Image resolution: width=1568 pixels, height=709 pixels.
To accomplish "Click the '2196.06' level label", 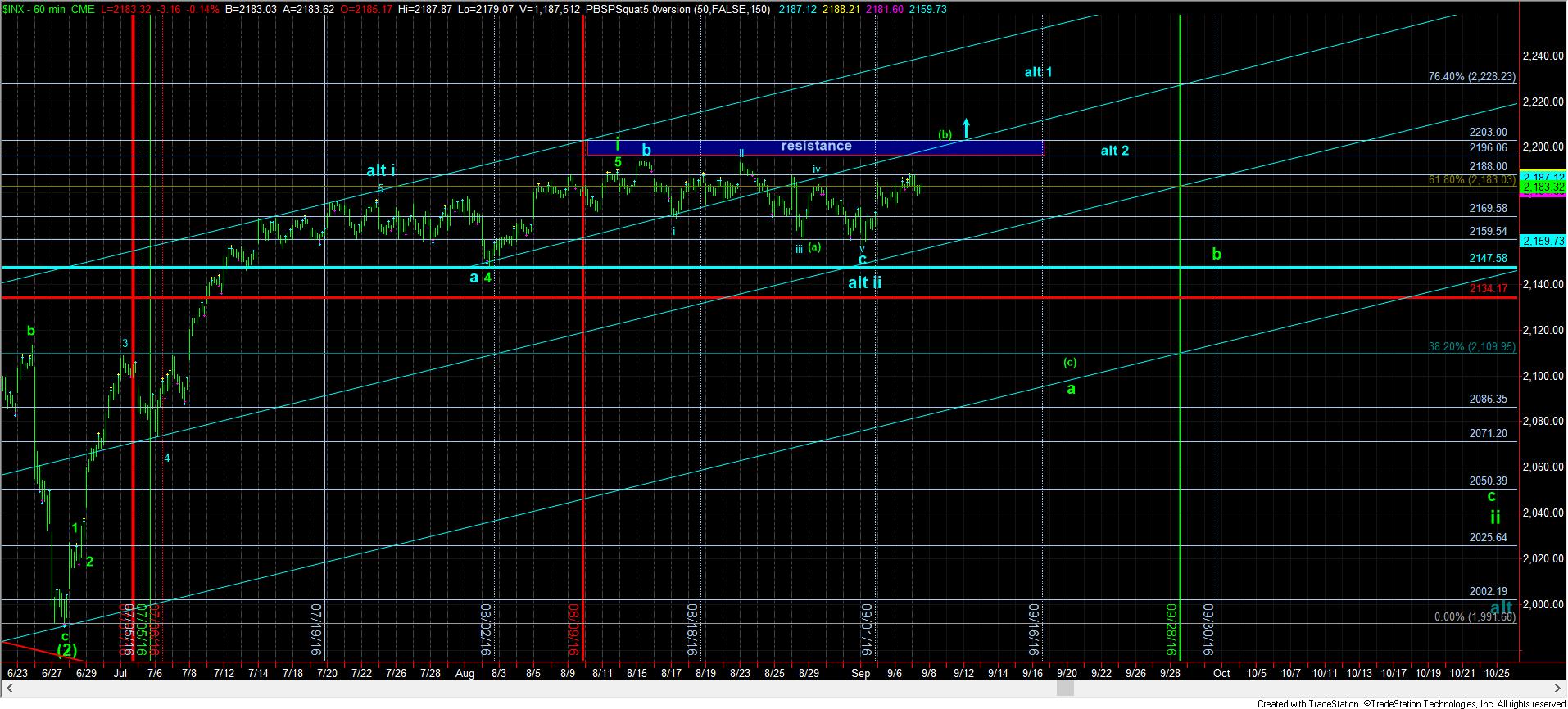I will coord(1488,147).
